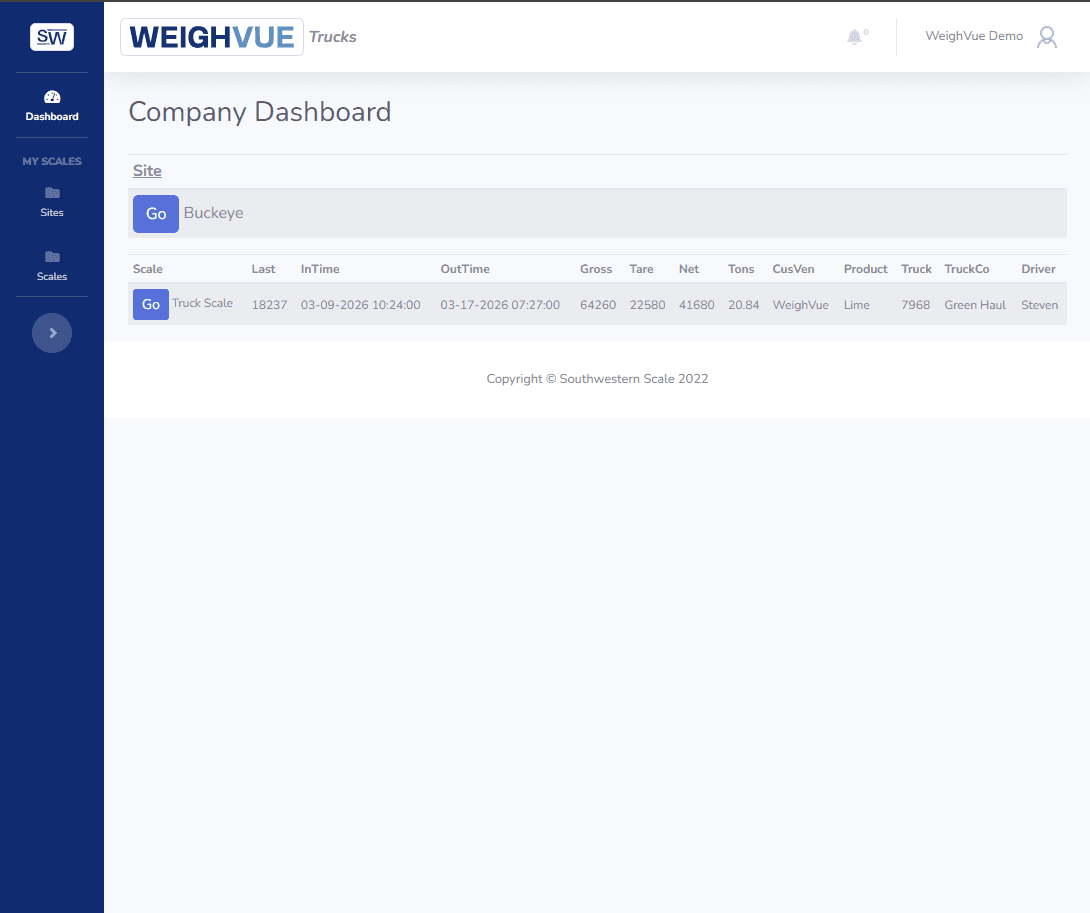The image size is (1090, 913).
Task: Open the Green Haul trucking company link
Action: pos(975,304)
